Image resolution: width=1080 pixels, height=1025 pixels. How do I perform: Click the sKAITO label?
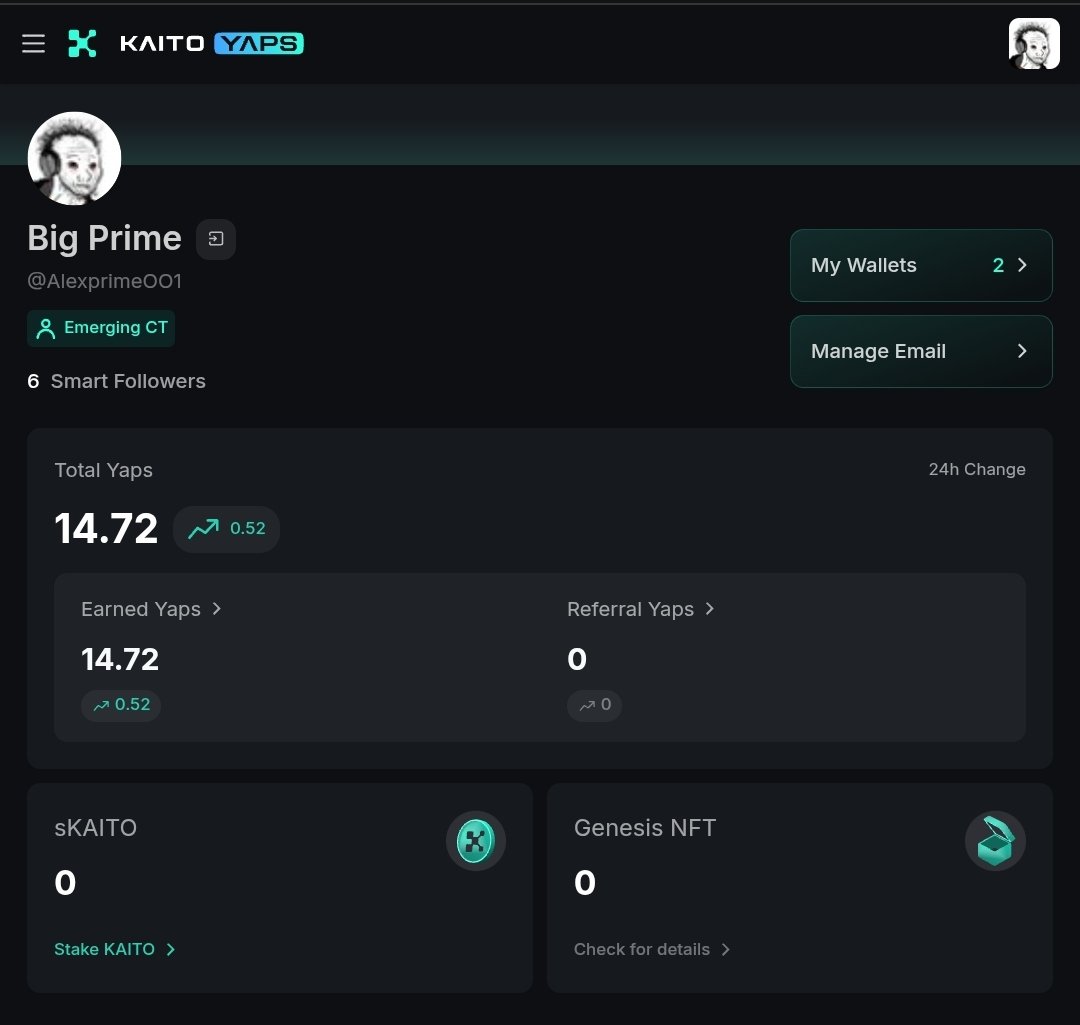coord(96,827)
